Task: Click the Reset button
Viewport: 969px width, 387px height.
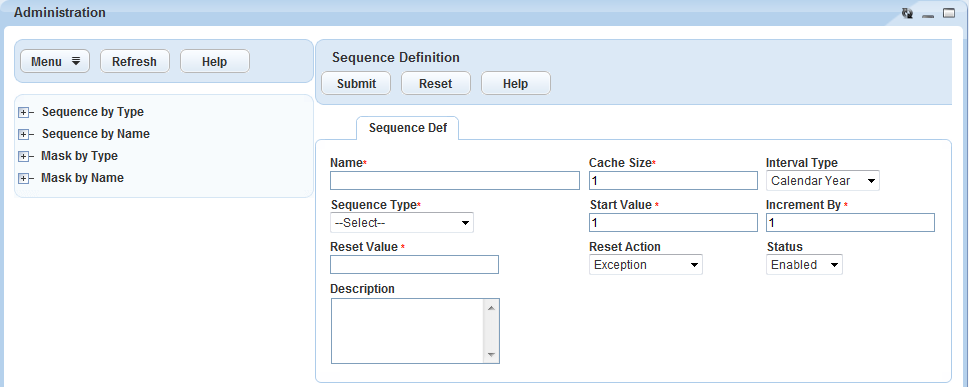Action: [436, 83]
